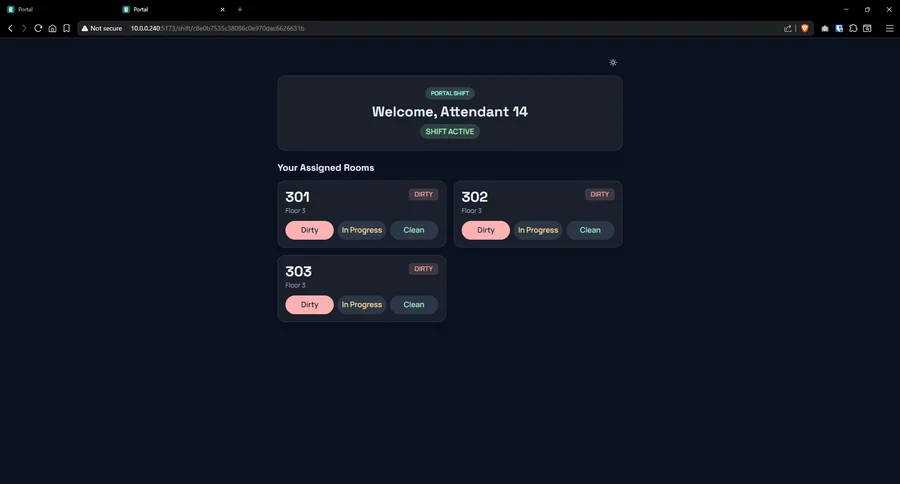
Task: Click the PORTAL SHIFT label badge
Action: 450,93
